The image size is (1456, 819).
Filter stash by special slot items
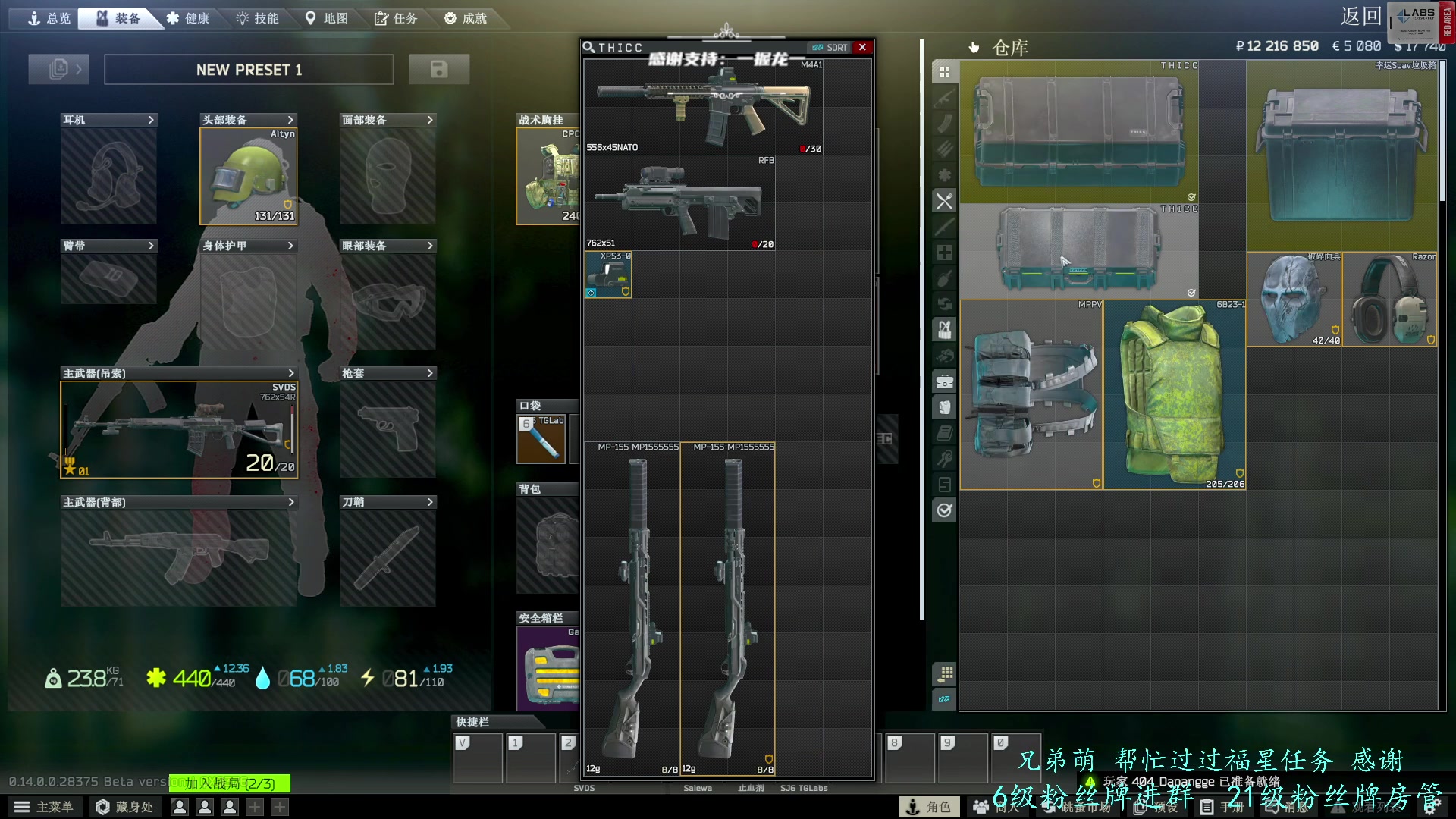click(x=944, y=485)
